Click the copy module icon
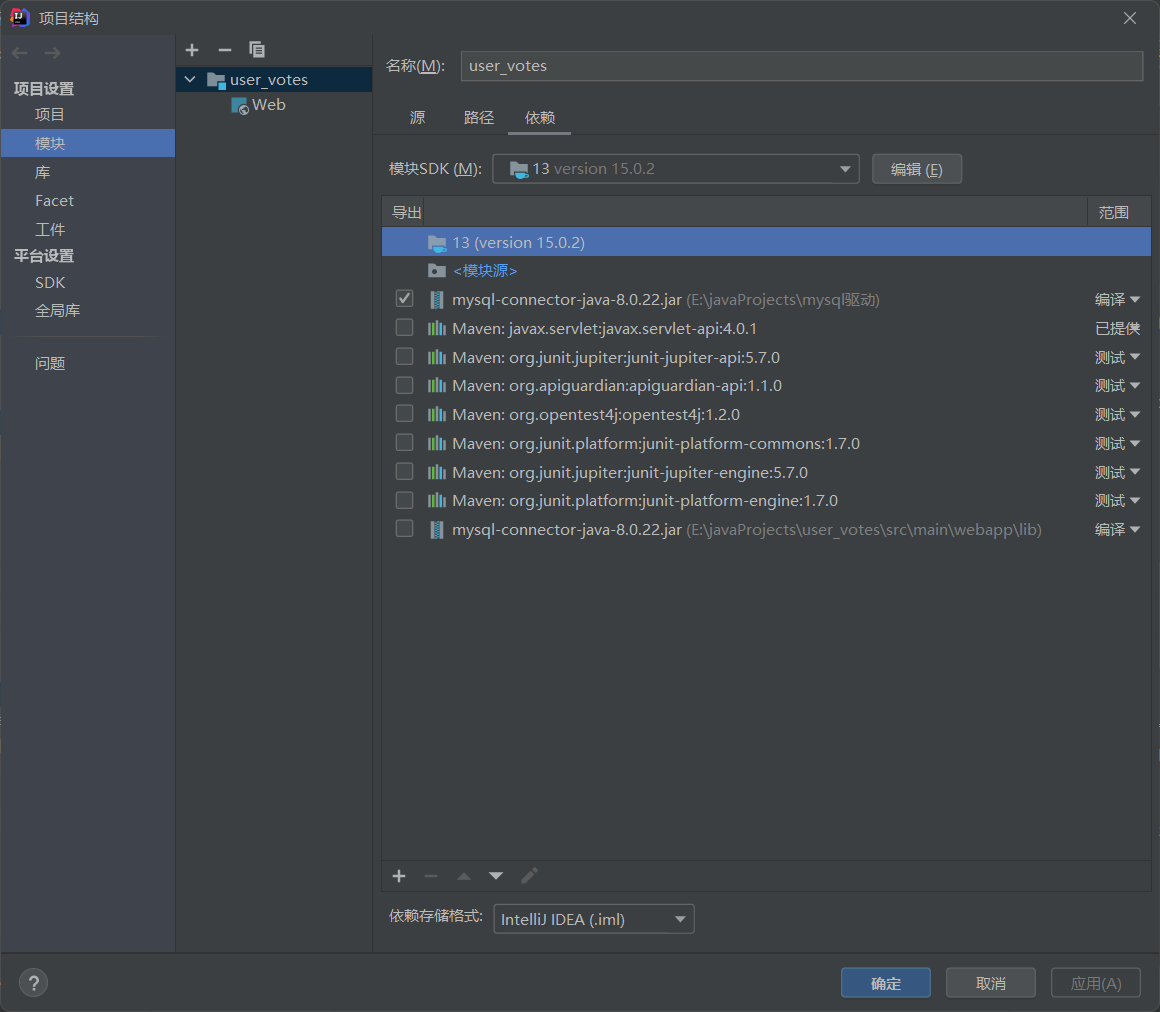The height and width of the screenshot is (1012, 1160). [256, 49]
